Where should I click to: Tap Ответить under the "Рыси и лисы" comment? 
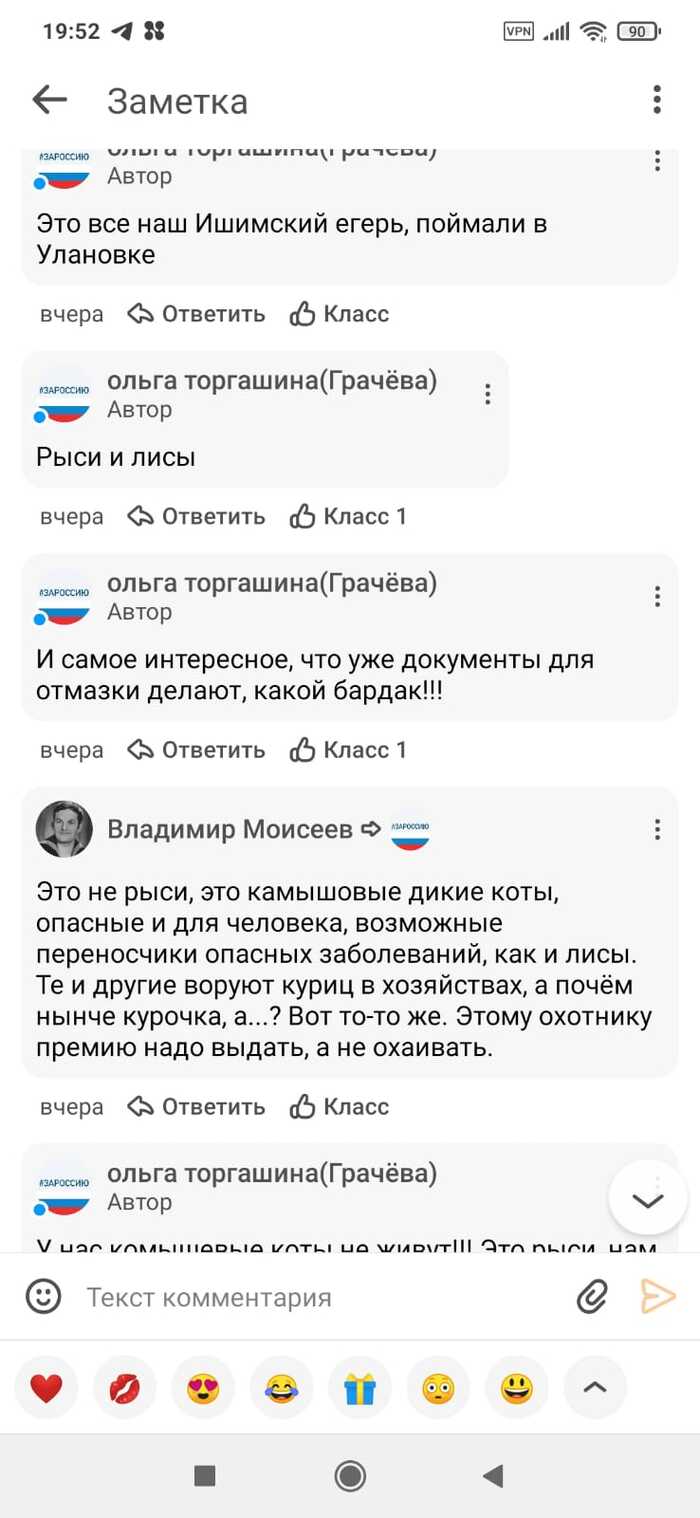click(x=197, y=516)
